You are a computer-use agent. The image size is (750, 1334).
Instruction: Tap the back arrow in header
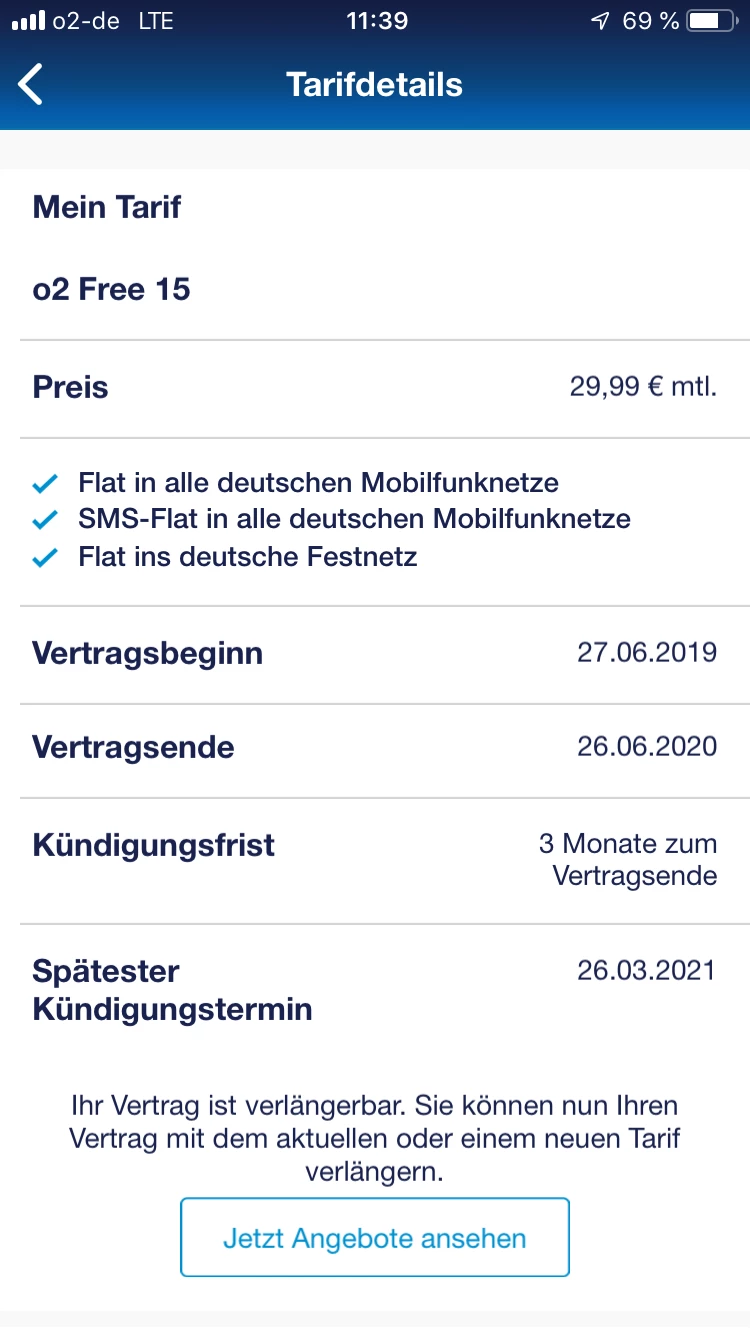[x=31, y=84]
